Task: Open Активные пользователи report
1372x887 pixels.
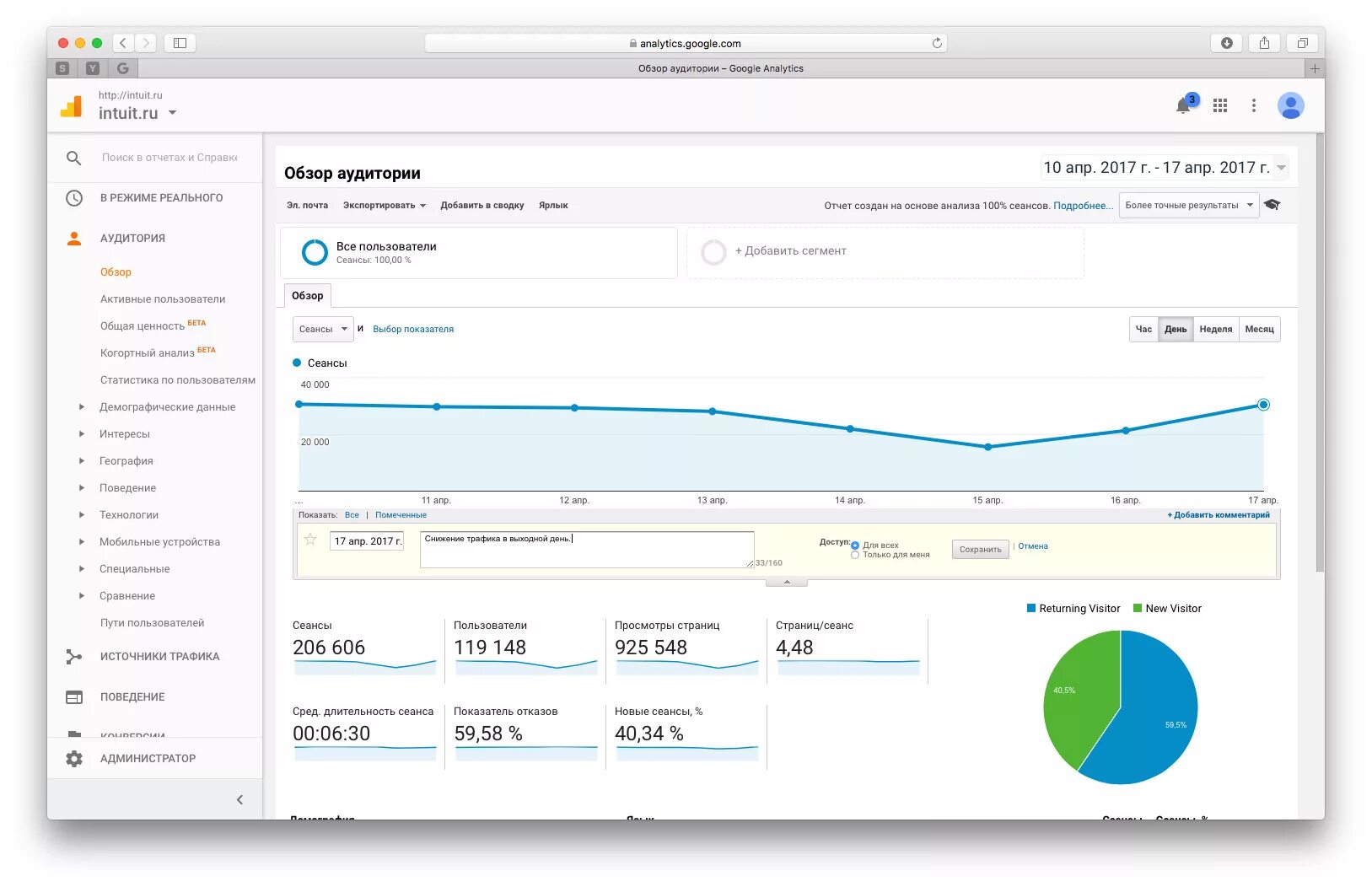Action: (x=163, y=299)
